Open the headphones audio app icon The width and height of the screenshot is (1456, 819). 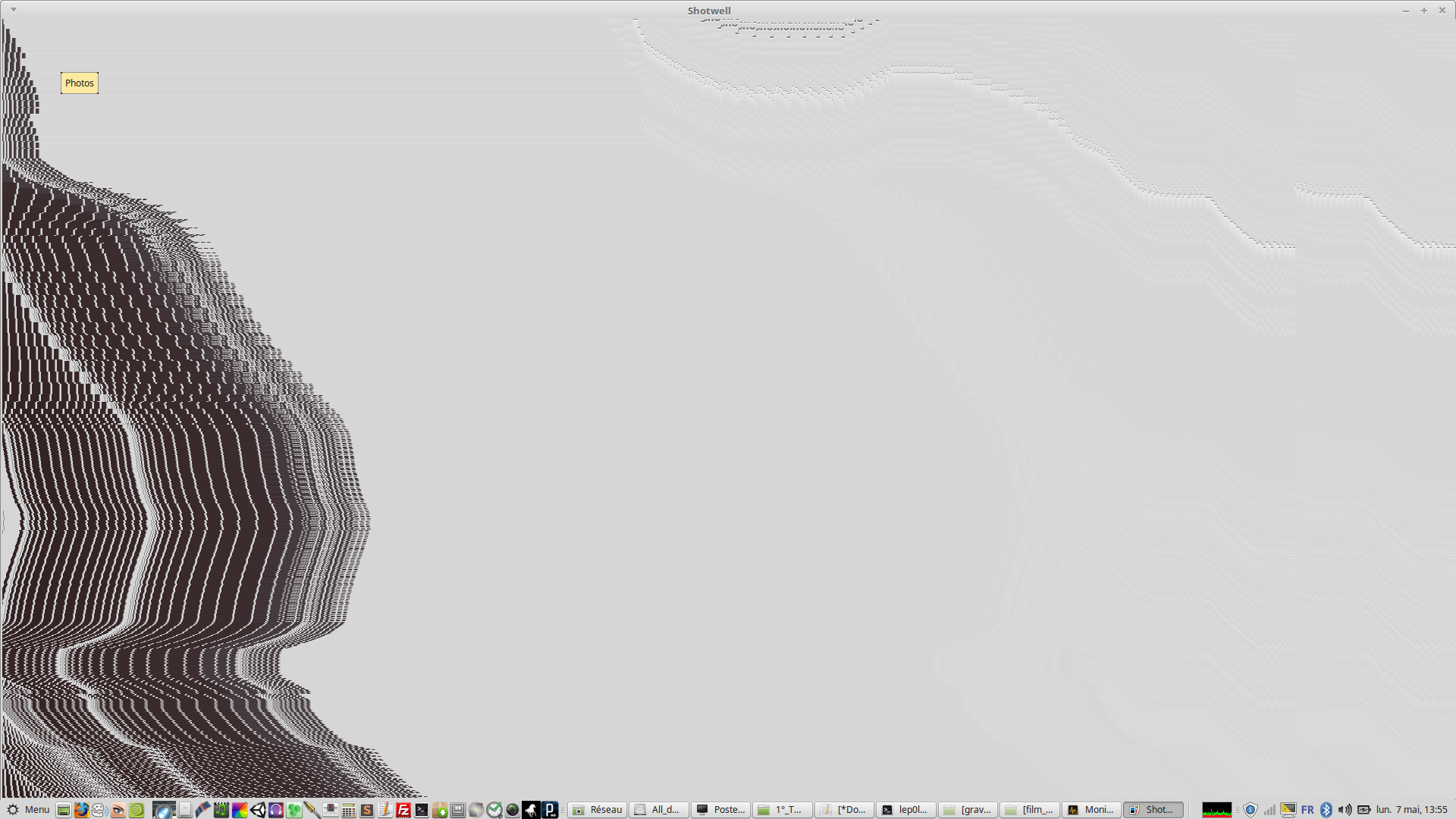click(276, 810)
